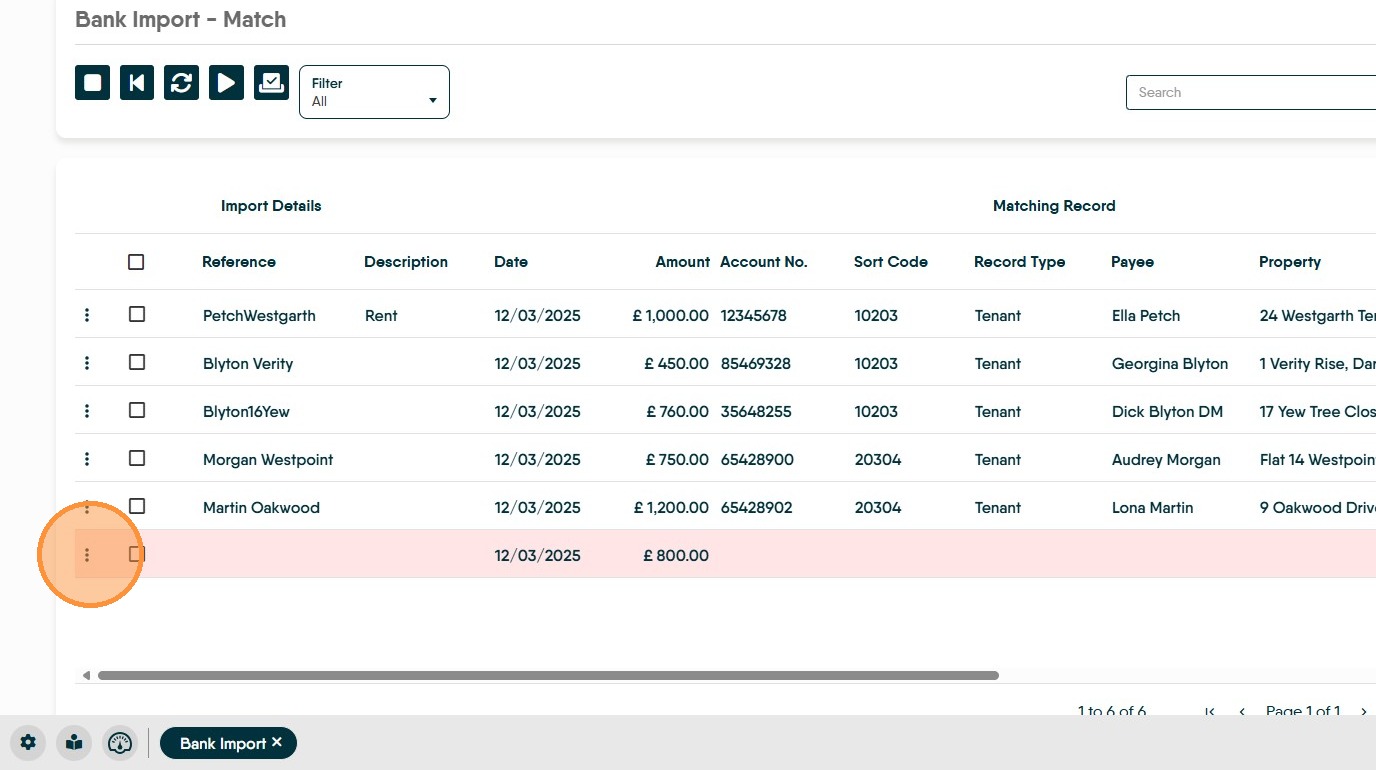Click the skip-to-start toolbar icon
This screenshot has width=1376, height=770.
[x=137, y=83]
